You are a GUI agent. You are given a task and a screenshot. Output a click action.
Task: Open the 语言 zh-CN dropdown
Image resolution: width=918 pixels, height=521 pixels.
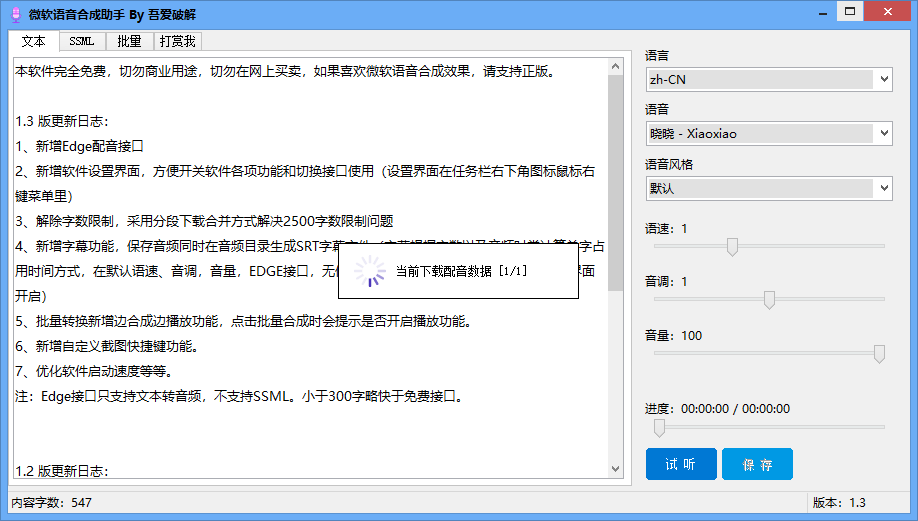coord(769,80)
